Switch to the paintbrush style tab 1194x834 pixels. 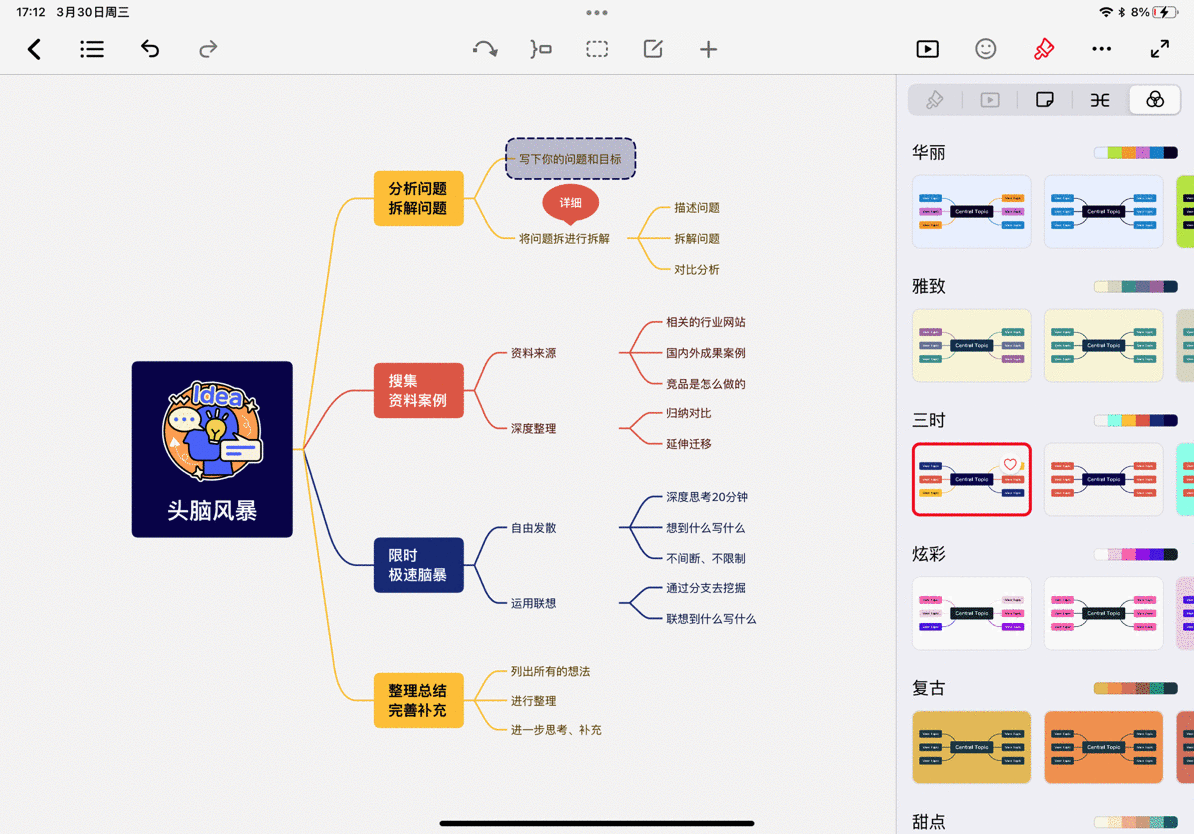[x=935, y=99]
